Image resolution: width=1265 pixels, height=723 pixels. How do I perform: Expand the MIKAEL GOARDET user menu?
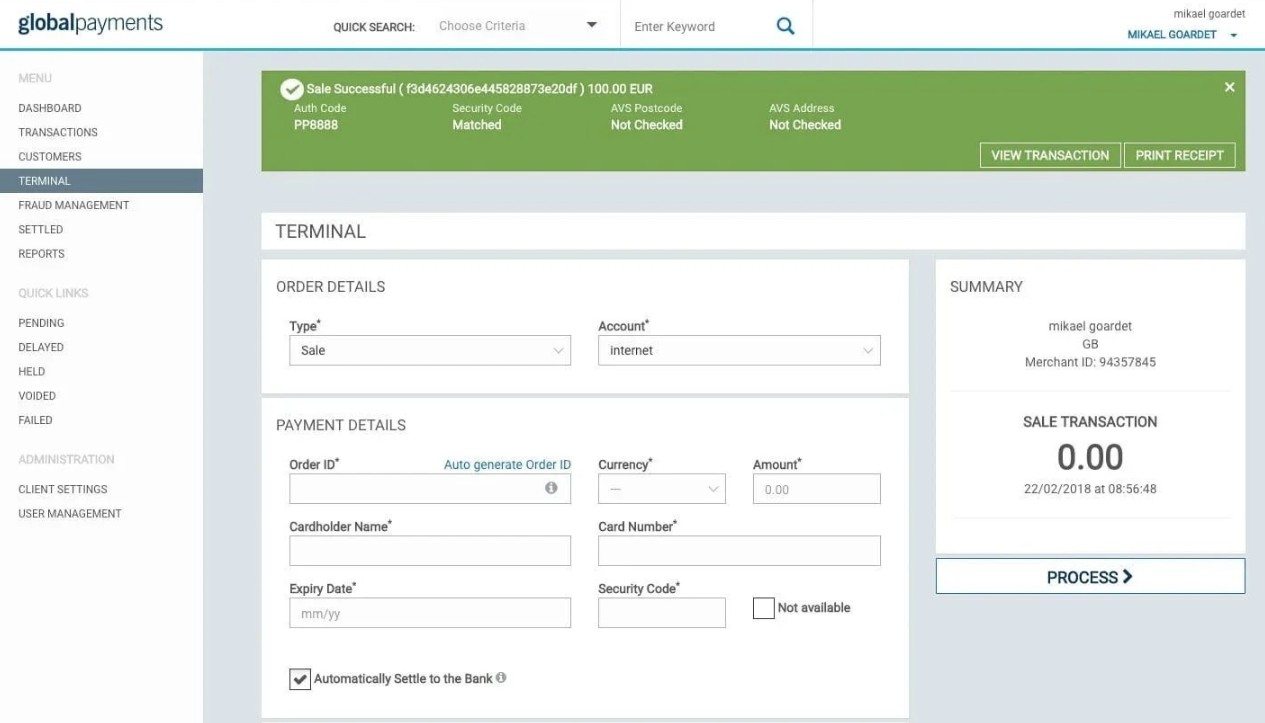(1181, 35)
